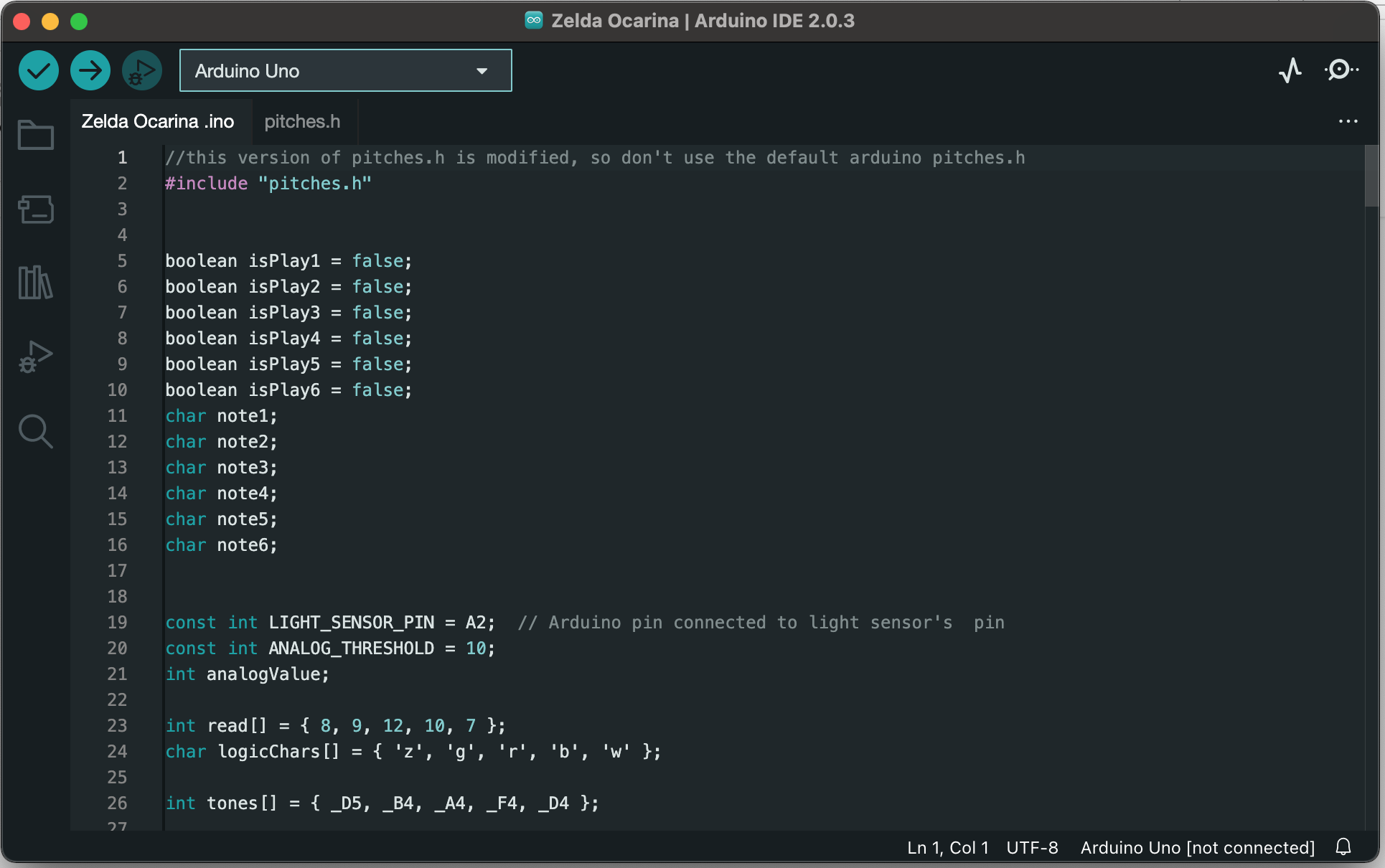
Task: Click the Verify sketch checkmark icon
Action: pos(38,70)
